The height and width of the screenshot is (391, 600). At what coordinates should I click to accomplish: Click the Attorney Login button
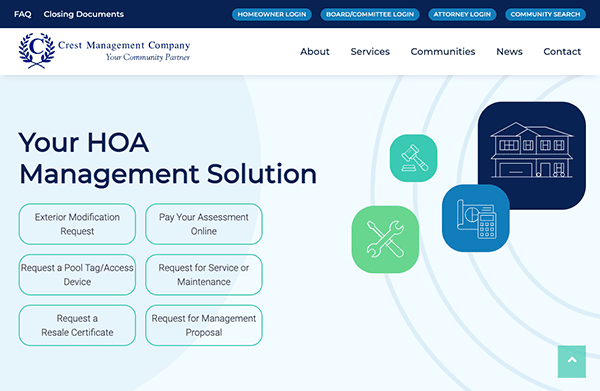click(462, 15)
